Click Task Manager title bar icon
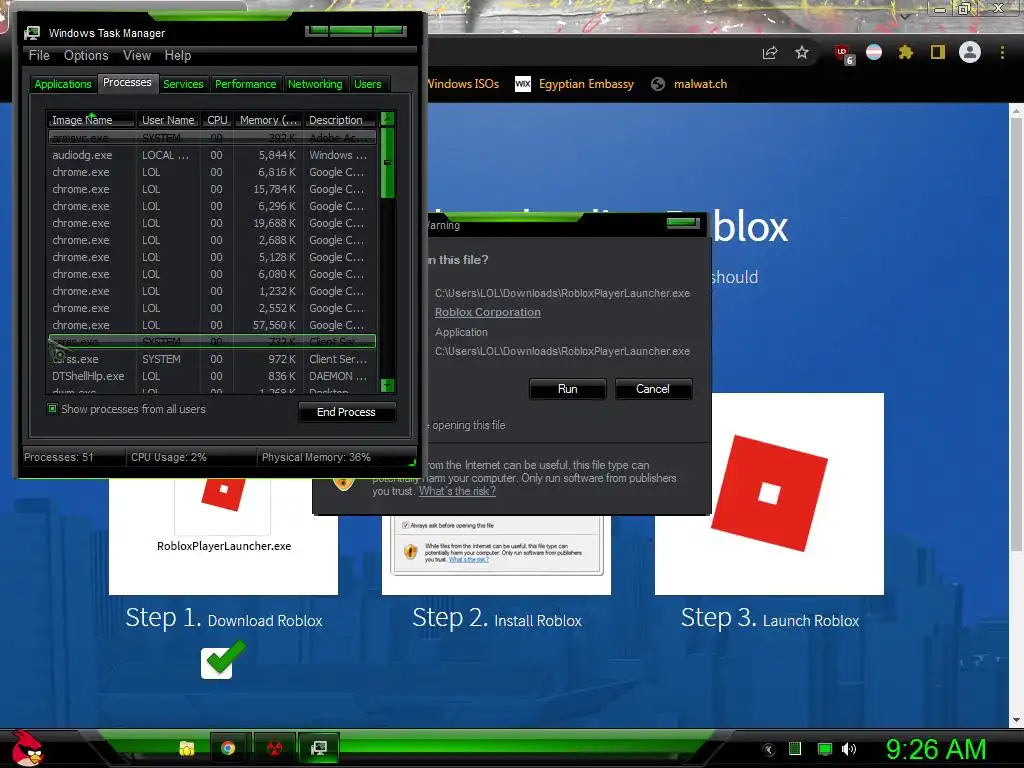The image size is (1024, 768). (32, 33)
